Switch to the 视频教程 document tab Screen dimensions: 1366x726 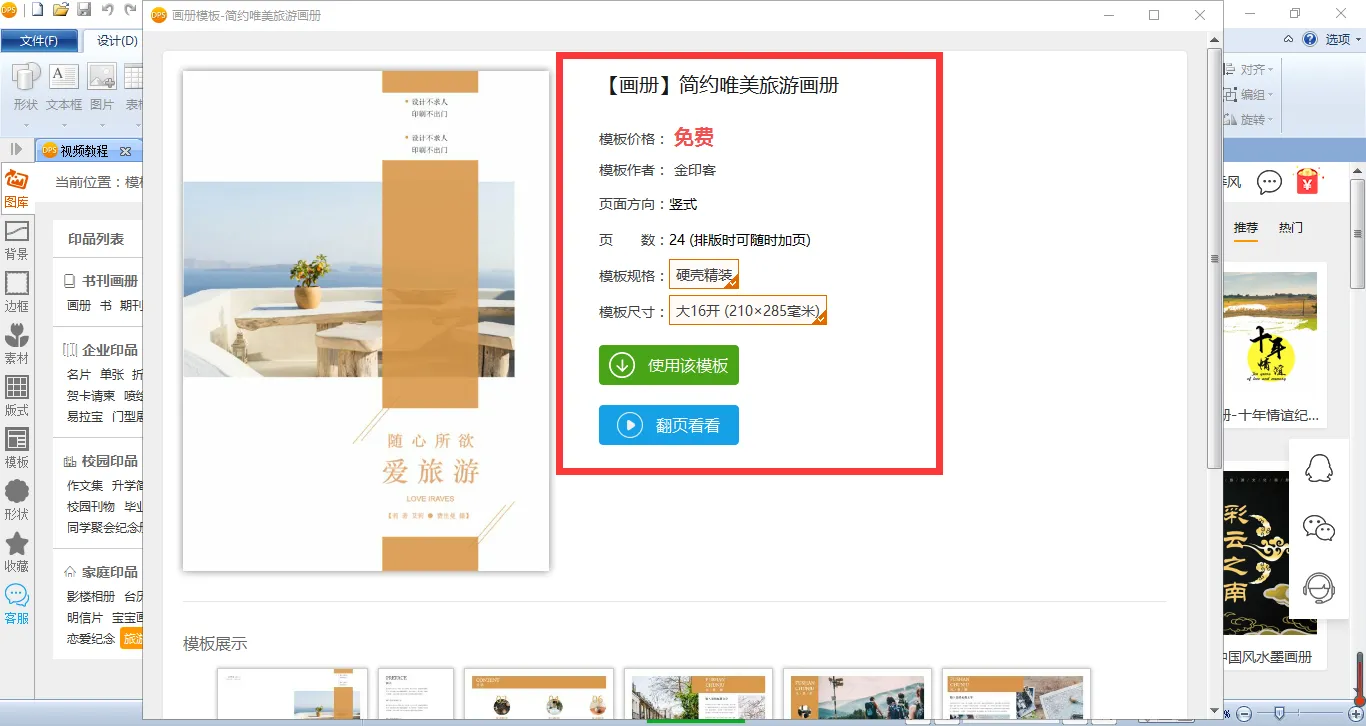pos(84,151)
